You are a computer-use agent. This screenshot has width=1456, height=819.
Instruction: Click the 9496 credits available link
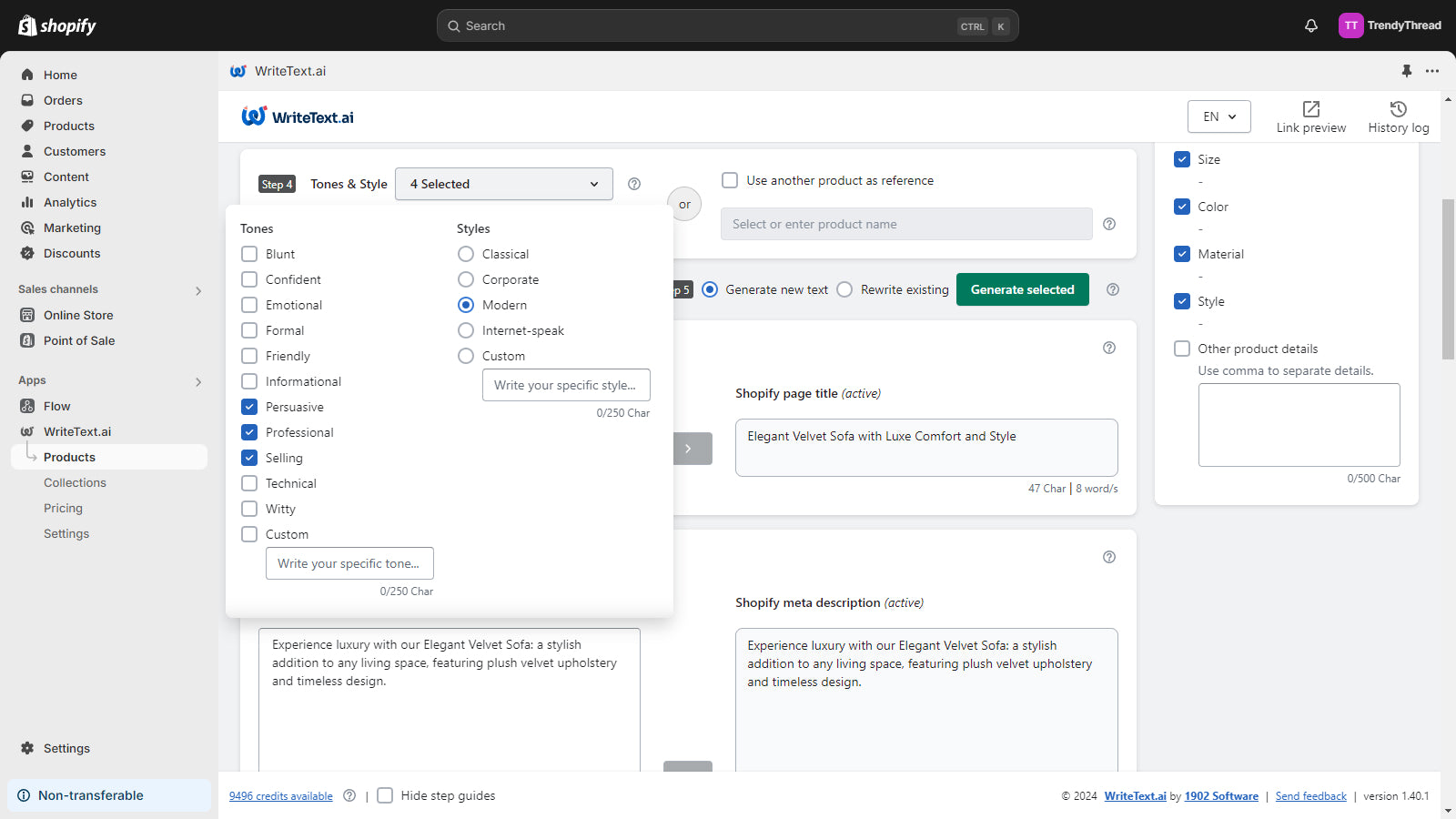[x=281, y=796]
